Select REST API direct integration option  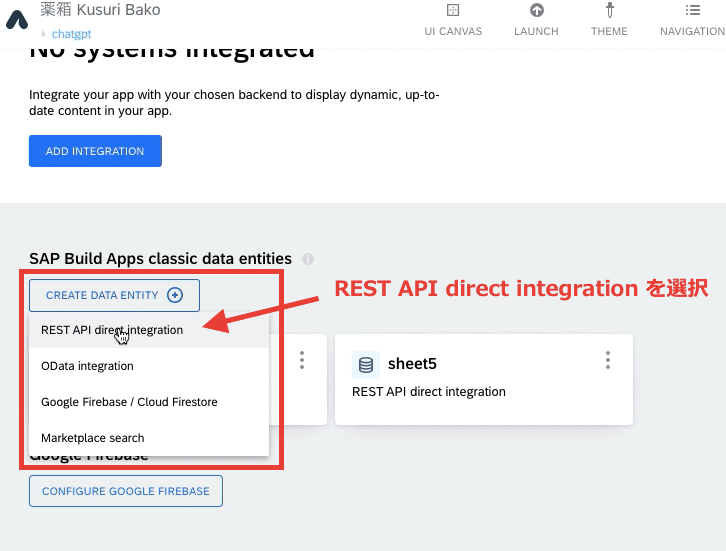(x=149, y=330)
